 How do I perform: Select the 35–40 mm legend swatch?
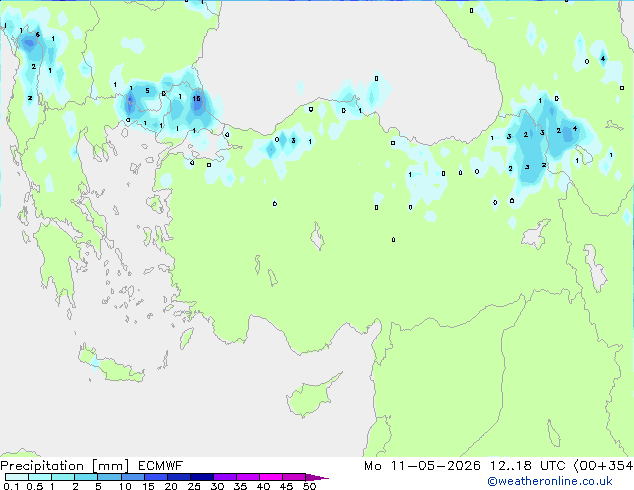pyautogui.click(x=248, y=477)
